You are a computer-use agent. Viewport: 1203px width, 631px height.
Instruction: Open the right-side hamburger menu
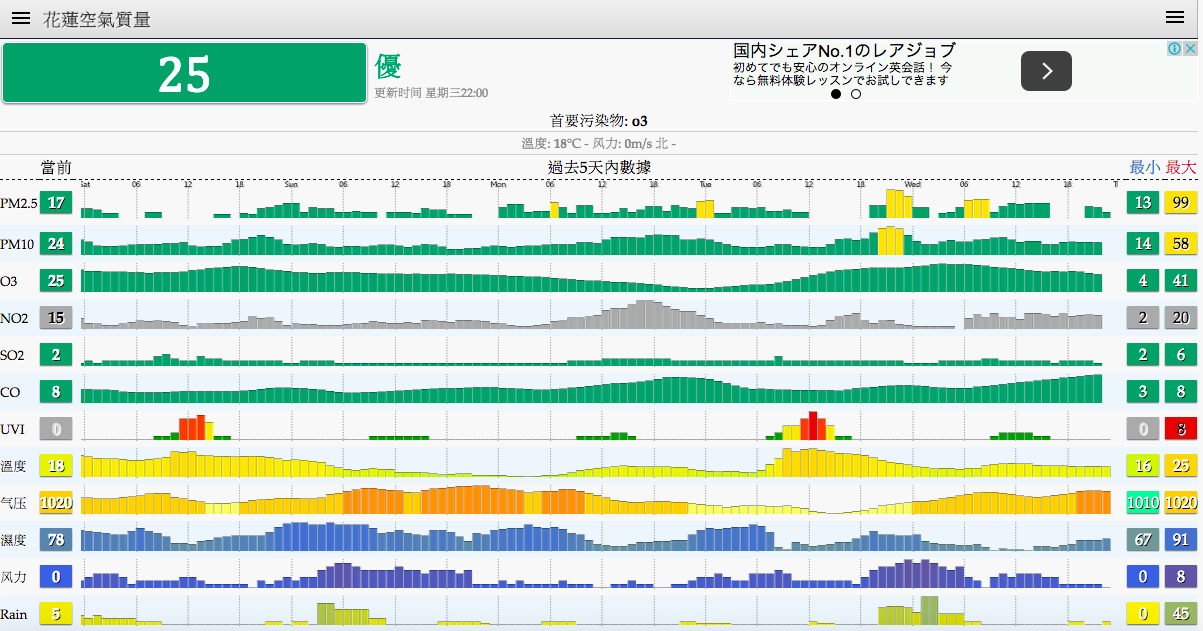pos(1174,17)
